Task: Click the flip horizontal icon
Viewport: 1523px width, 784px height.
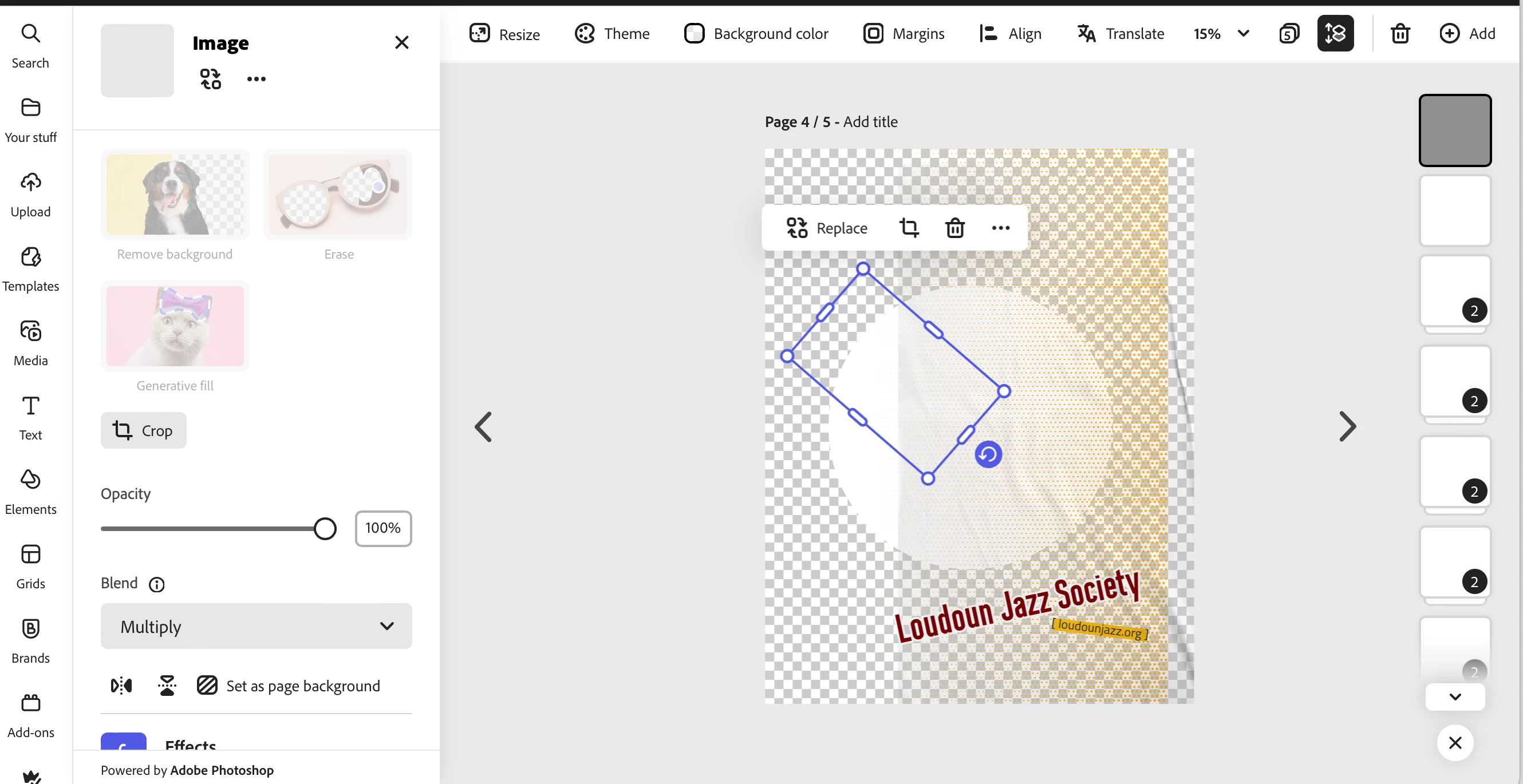Action: (121, 686)
